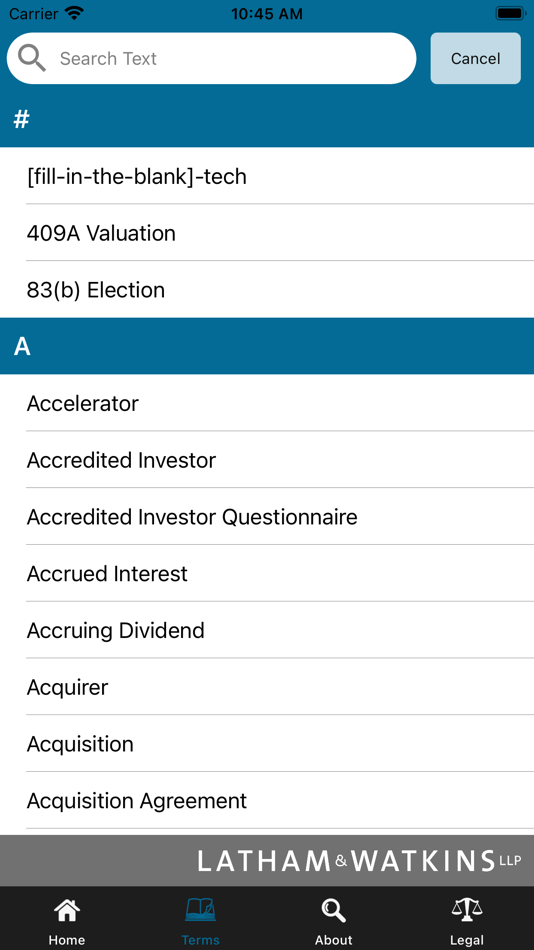534x950 pixels.
Task: Open the Accrued Interest term
Action: click(x=267, y=574)
